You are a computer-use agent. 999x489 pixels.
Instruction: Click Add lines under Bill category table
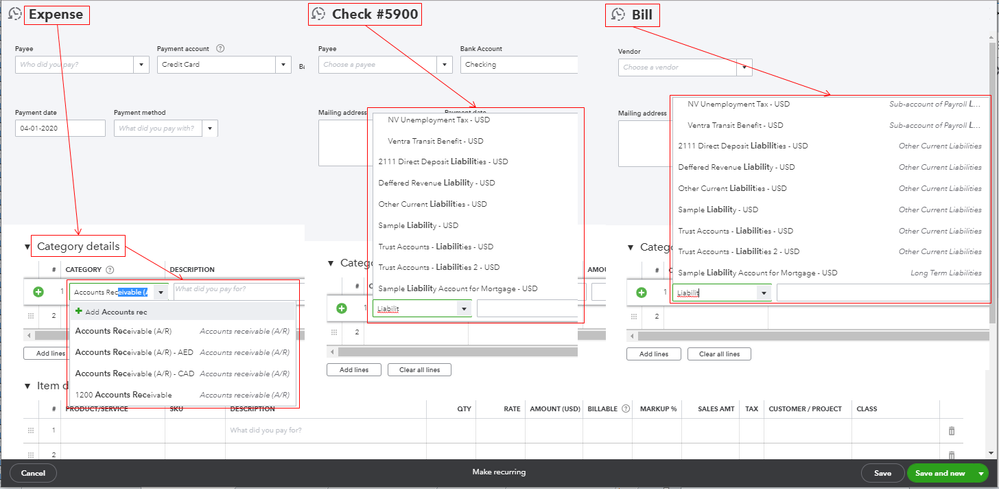click(x=654, y=353)
